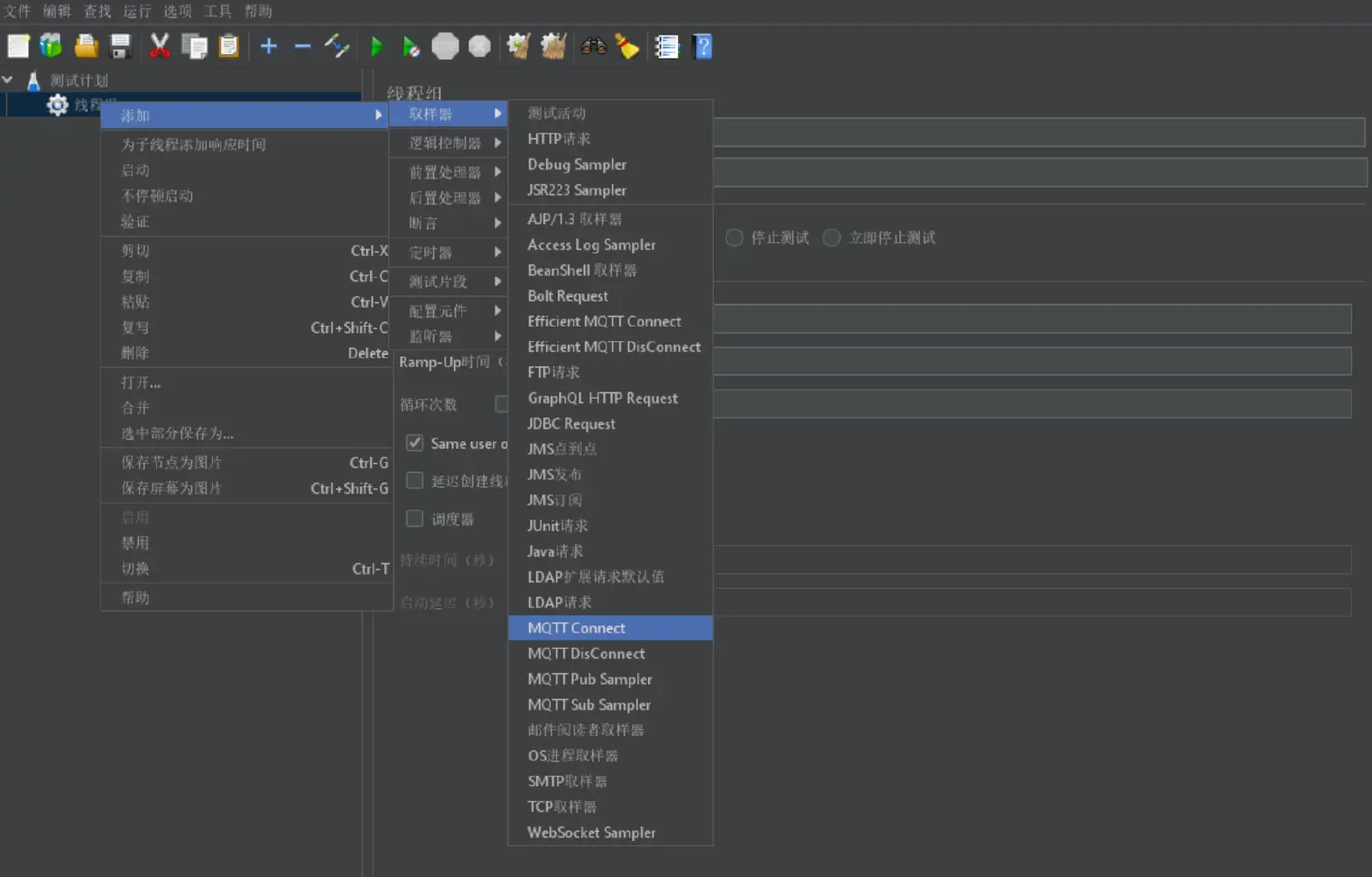1372x877 pixels.
Task: Start test without pauses icon
Action: (411, 46)
